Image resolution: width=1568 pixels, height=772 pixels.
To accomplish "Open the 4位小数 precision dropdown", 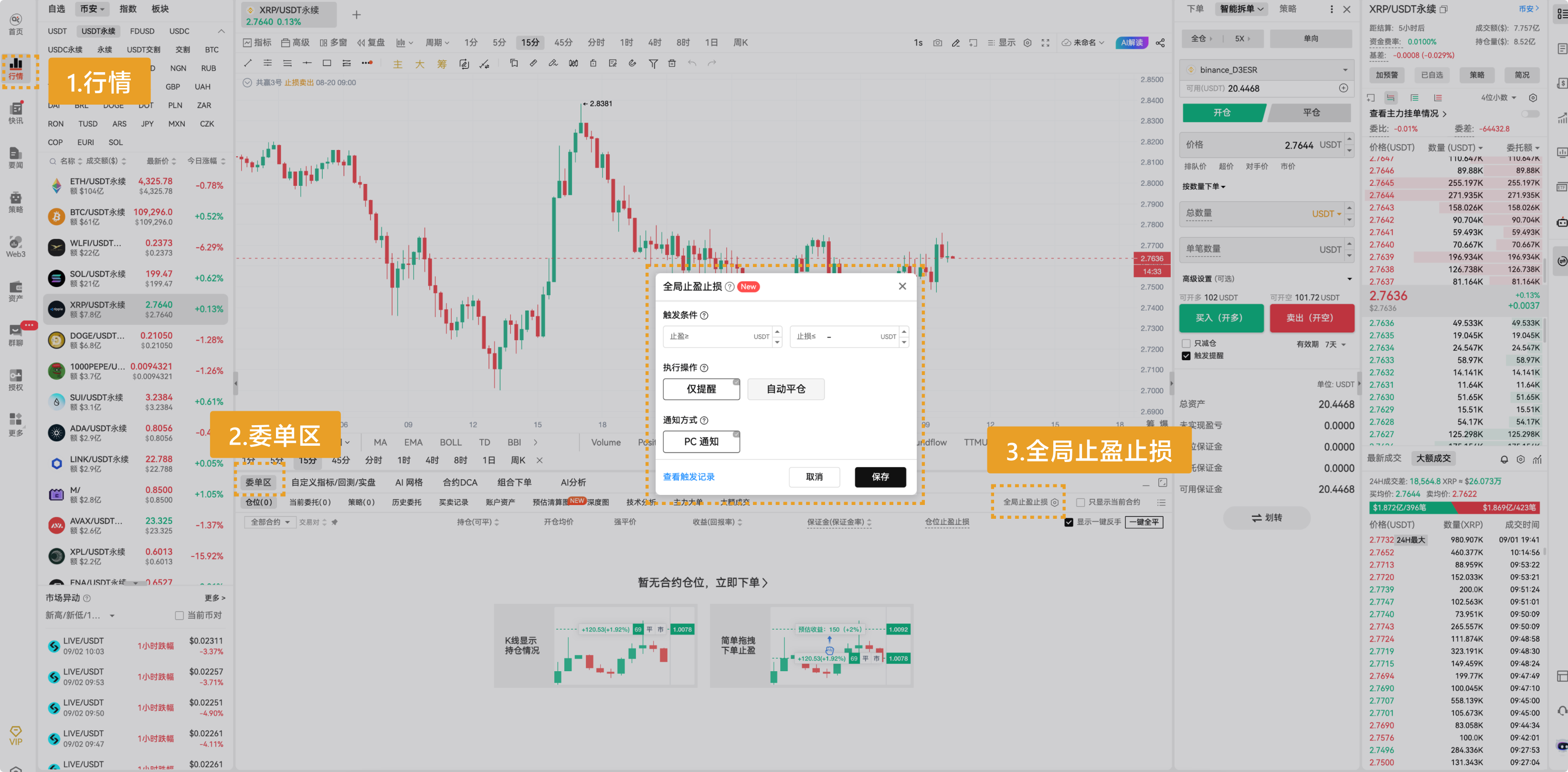I will coord(1499,97).
